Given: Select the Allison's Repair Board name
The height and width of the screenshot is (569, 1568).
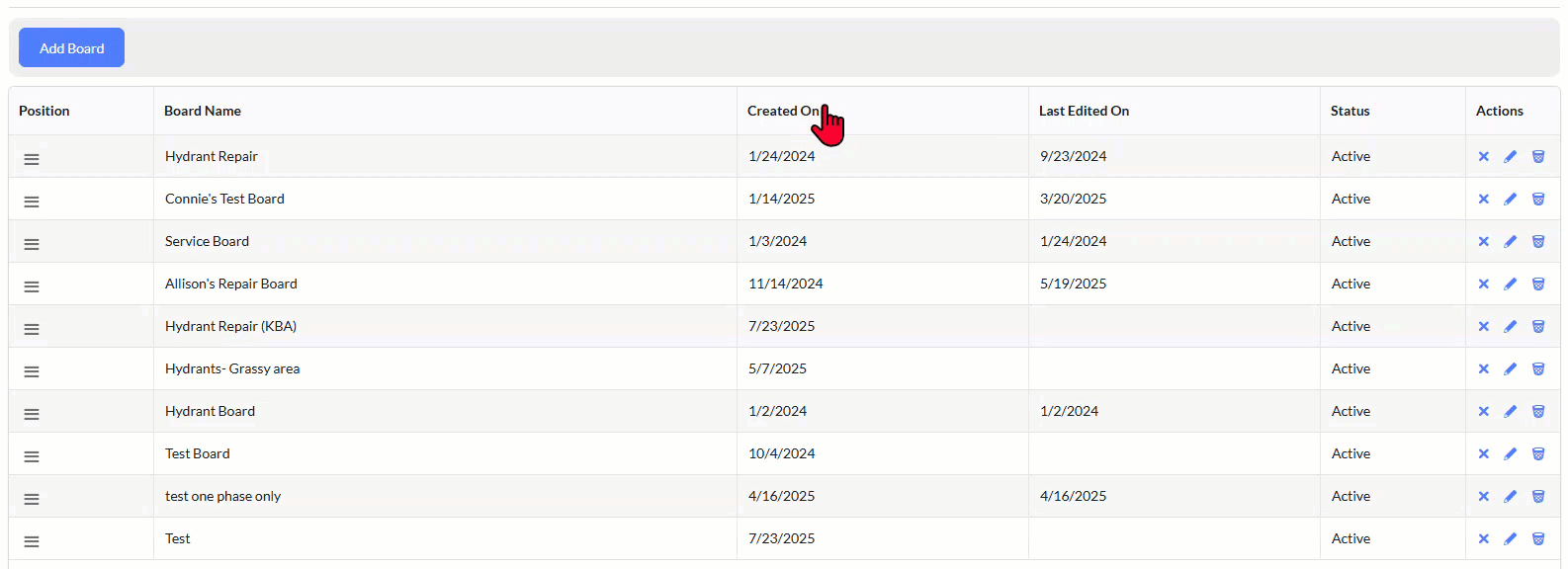Looking at the screenshot, I should [231, 284].
